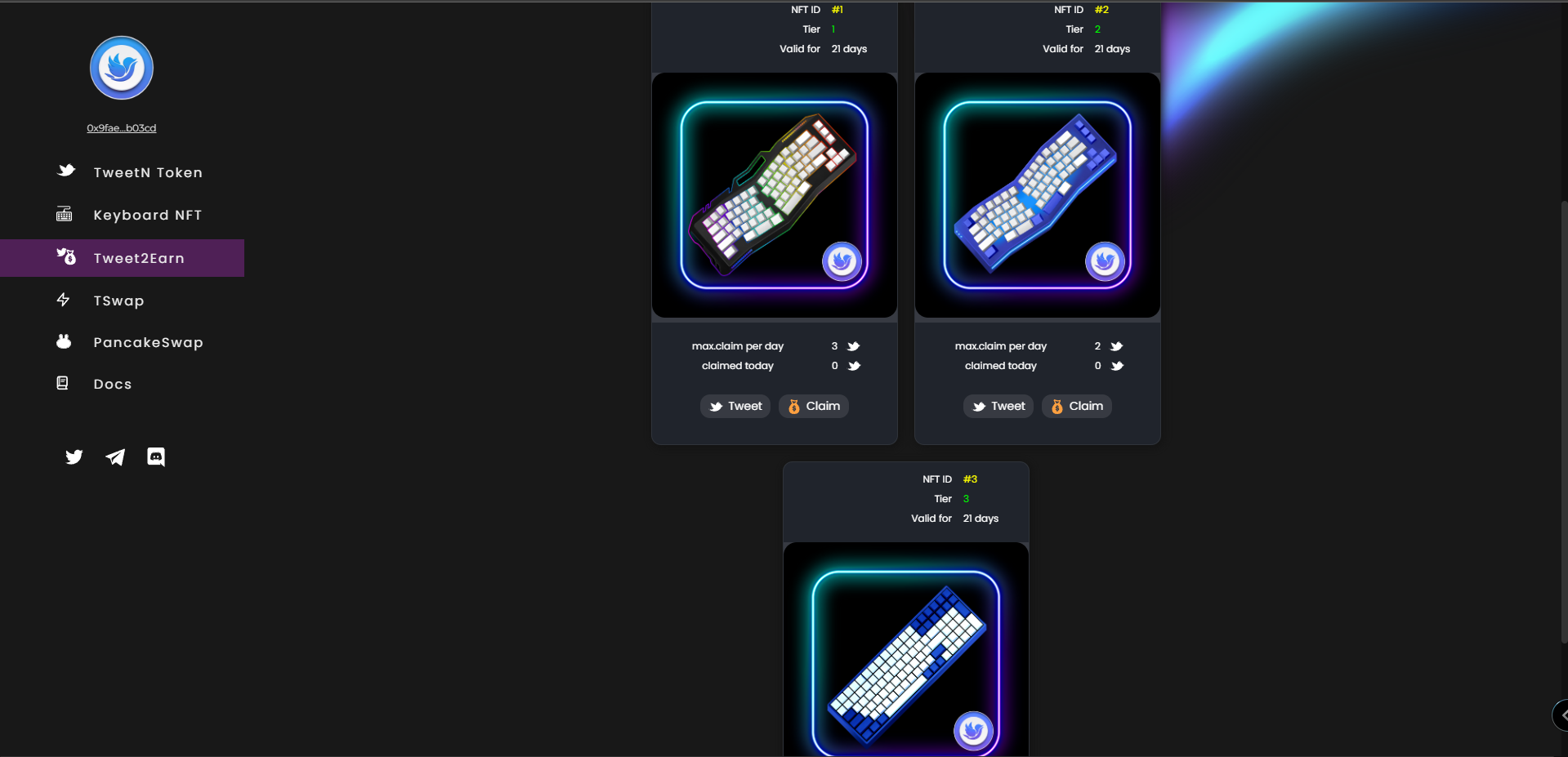The width and height of the screenshot is (1568, 757).
Task: Open the Discord social icon
Action: (x=156, y=456)
